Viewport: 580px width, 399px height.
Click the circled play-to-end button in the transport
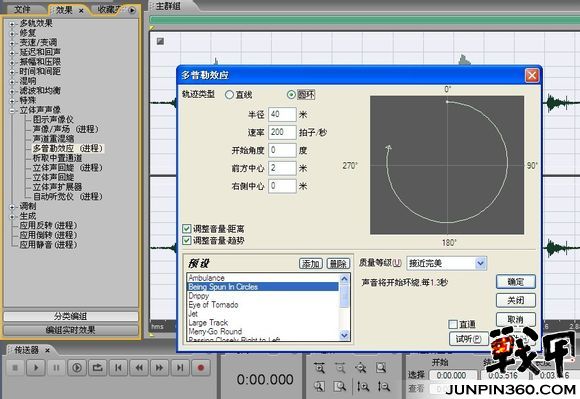pyautogui.click(x=77, y=368)
